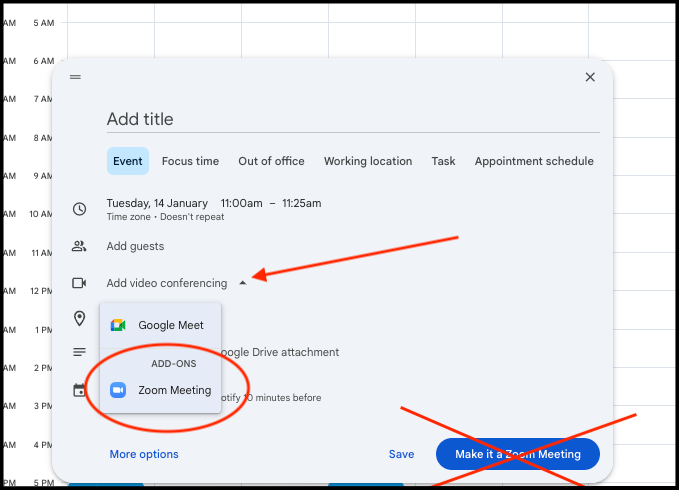The width and height of the screenshot is (679, 490).
Task: Switch to the Focus time tab
Action: coord(191,161)
